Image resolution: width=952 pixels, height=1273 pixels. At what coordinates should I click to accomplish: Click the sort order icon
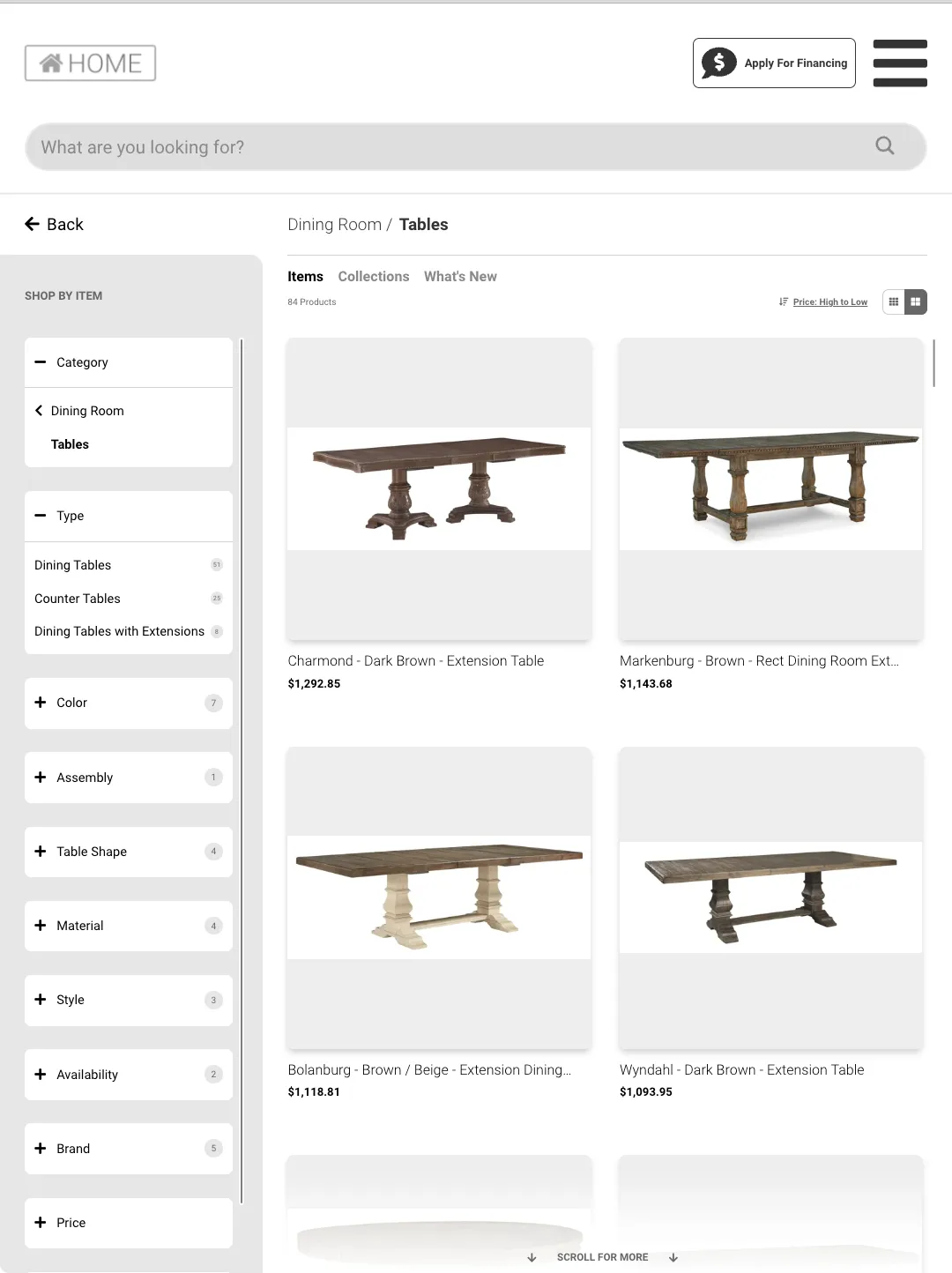pyautogui.click(x=784, y=301)
